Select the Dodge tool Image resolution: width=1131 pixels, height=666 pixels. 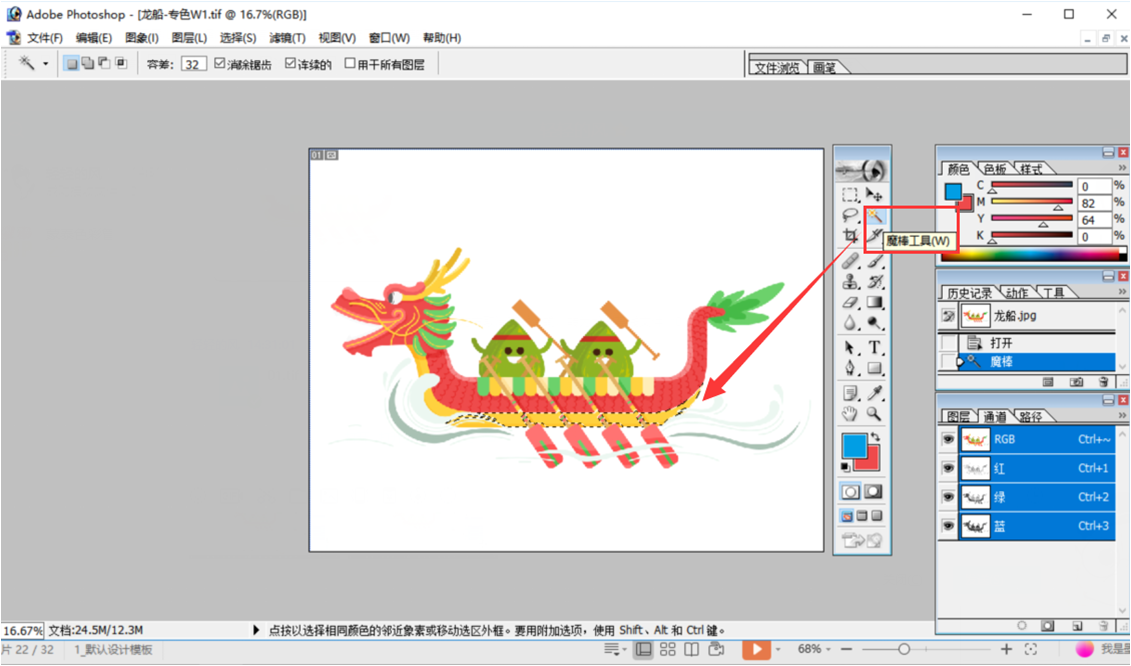tap(874, 323)
